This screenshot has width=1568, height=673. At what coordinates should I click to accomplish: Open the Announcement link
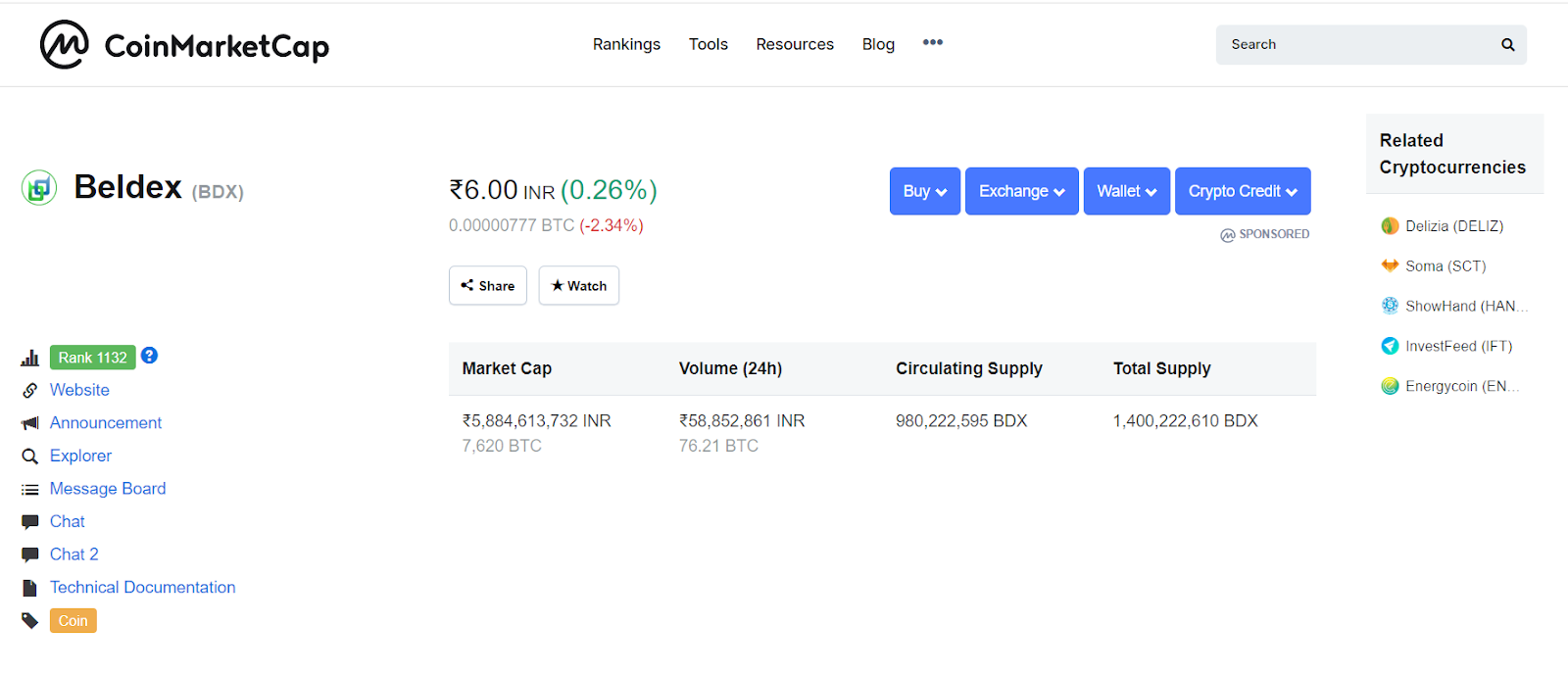point(106,423)
